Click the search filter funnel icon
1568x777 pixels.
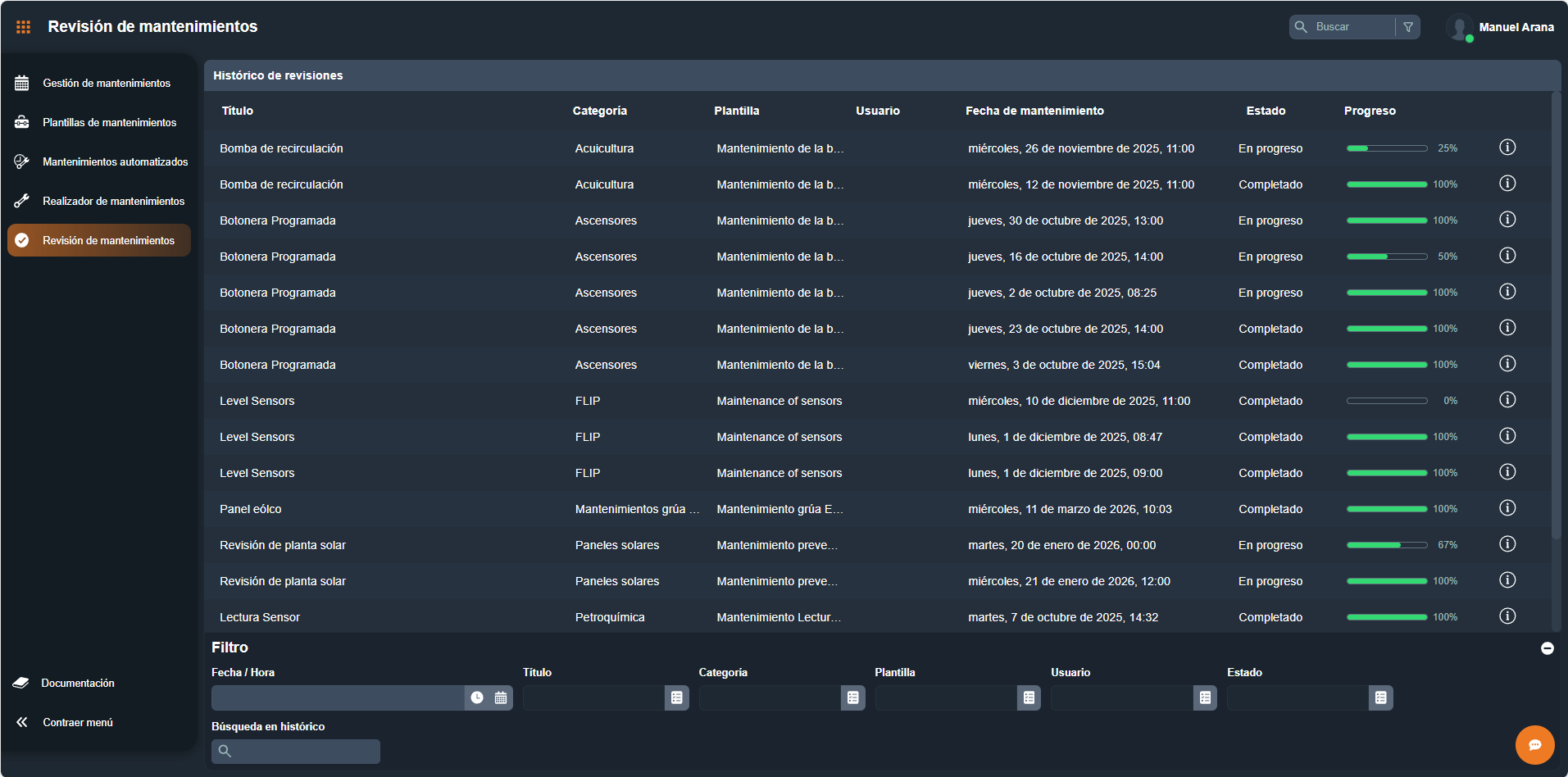pos(1408,27)
